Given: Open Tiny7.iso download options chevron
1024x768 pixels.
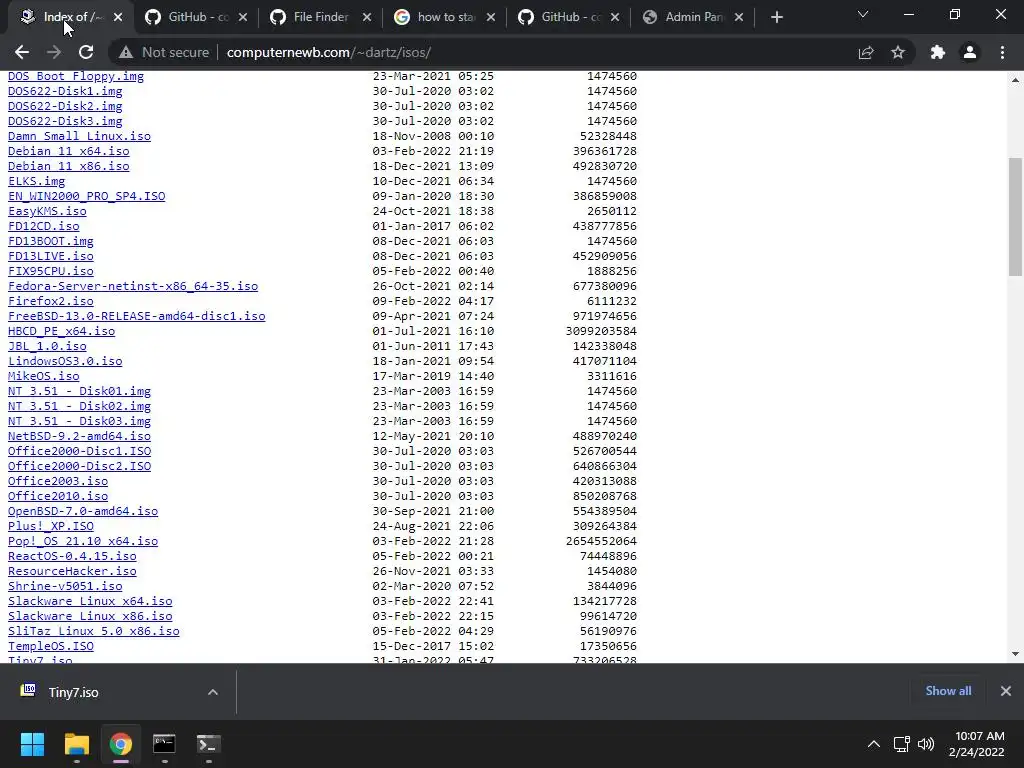Looking at the screenshot, I should tap(213, 692).
